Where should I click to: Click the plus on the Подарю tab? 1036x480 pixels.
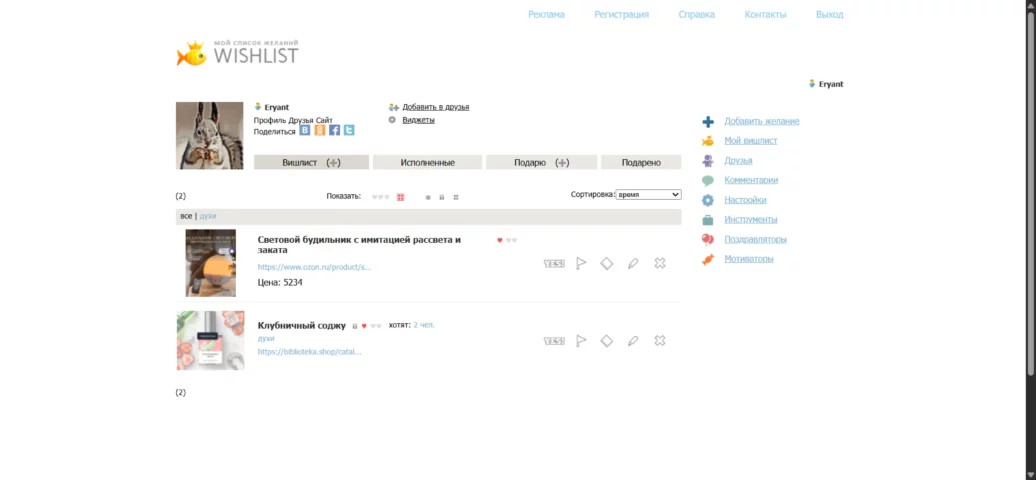[x=562, y=162]
